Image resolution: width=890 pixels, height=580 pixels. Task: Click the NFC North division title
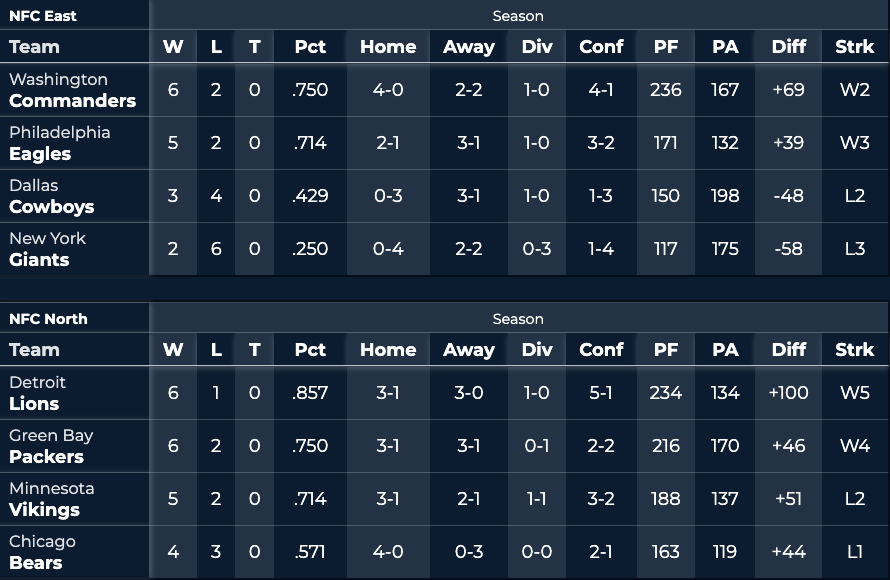coord(48,319)
